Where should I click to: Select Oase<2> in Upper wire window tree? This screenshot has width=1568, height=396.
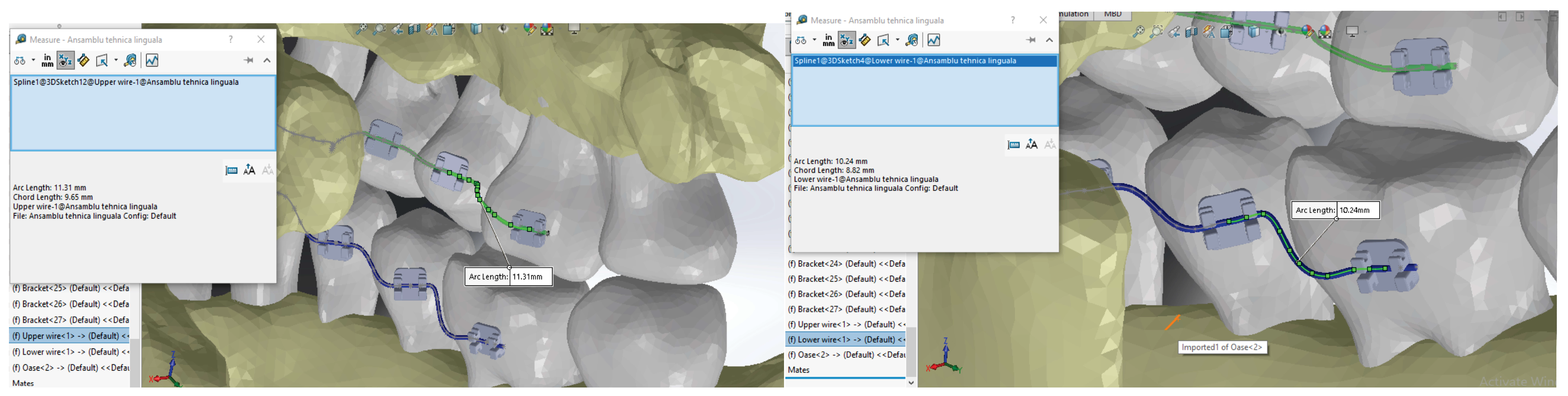[x=70, y=367]
